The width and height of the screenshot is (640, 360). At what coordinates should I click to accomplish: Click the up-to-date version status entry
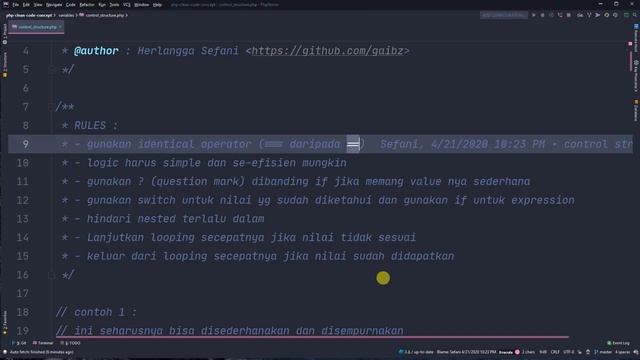tap(416, 352)
